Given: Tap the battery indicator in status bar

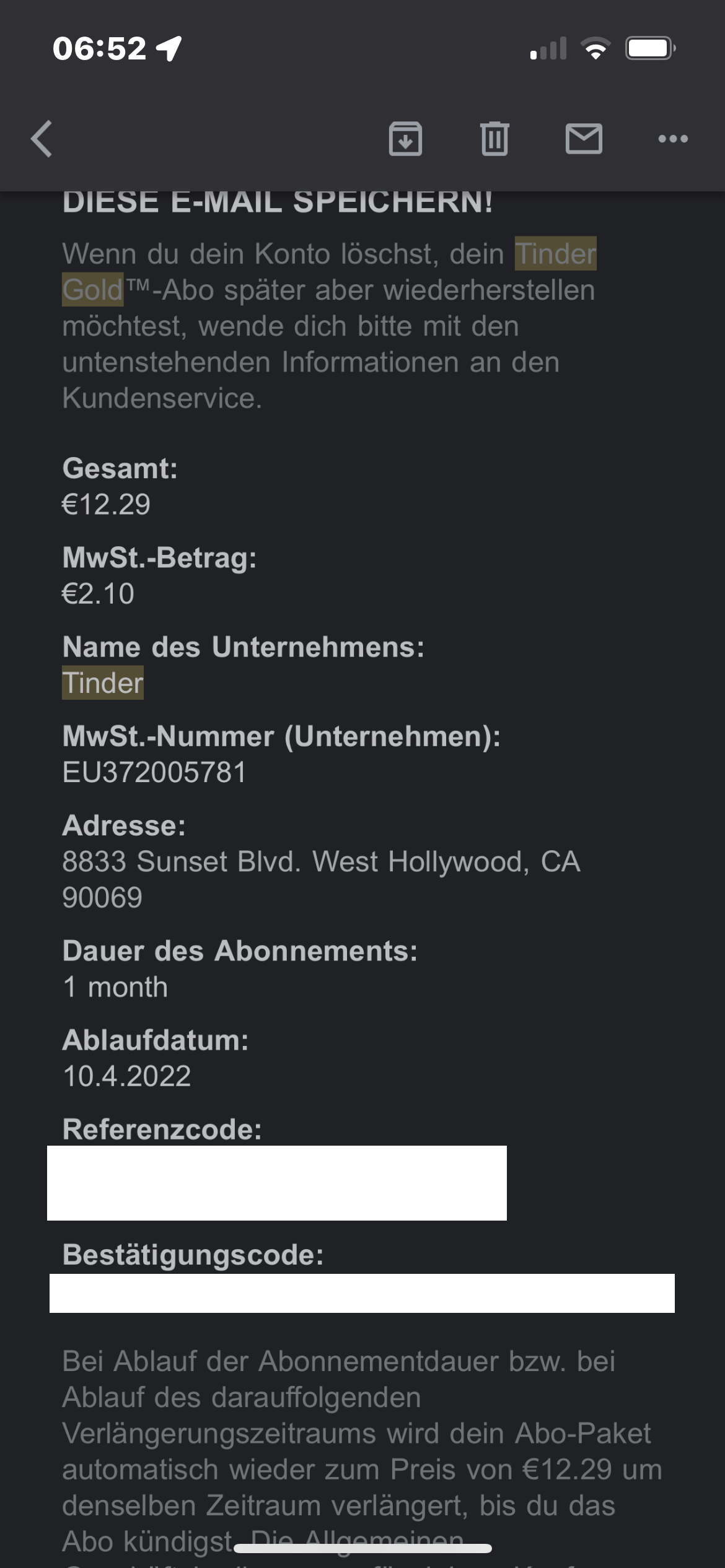Looking at the screenshot, I should click(650, 48).
